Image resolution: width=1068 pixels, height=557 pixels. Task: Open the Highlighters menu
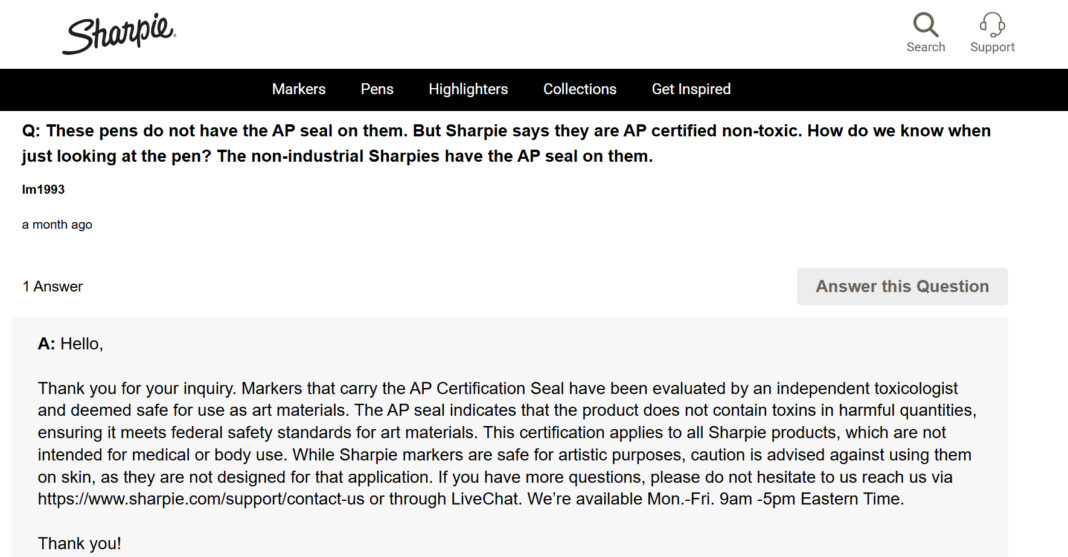(x=468, y=89)
